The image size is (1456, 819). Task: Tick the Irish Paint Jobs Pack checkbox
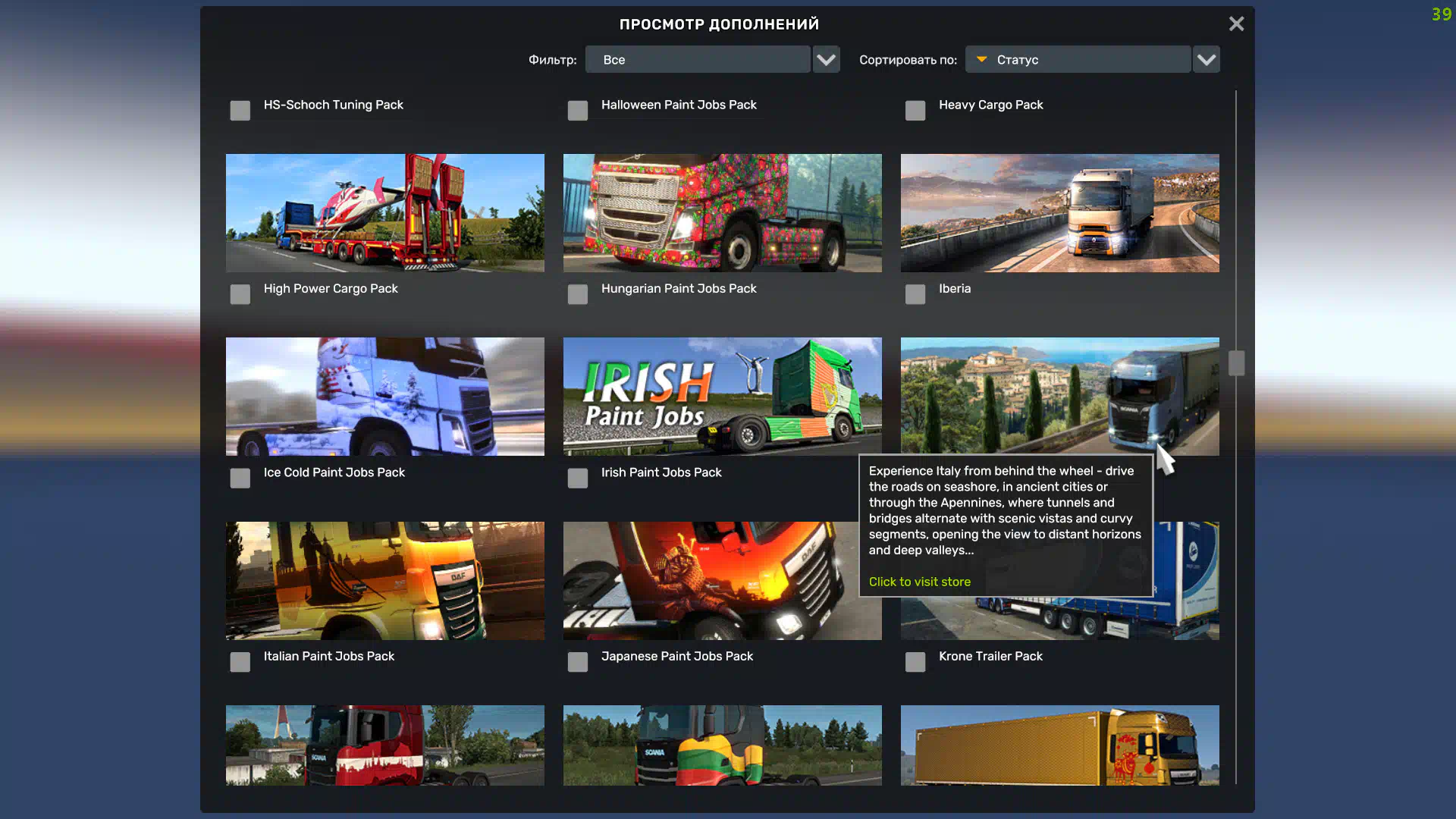coord(578,478)
